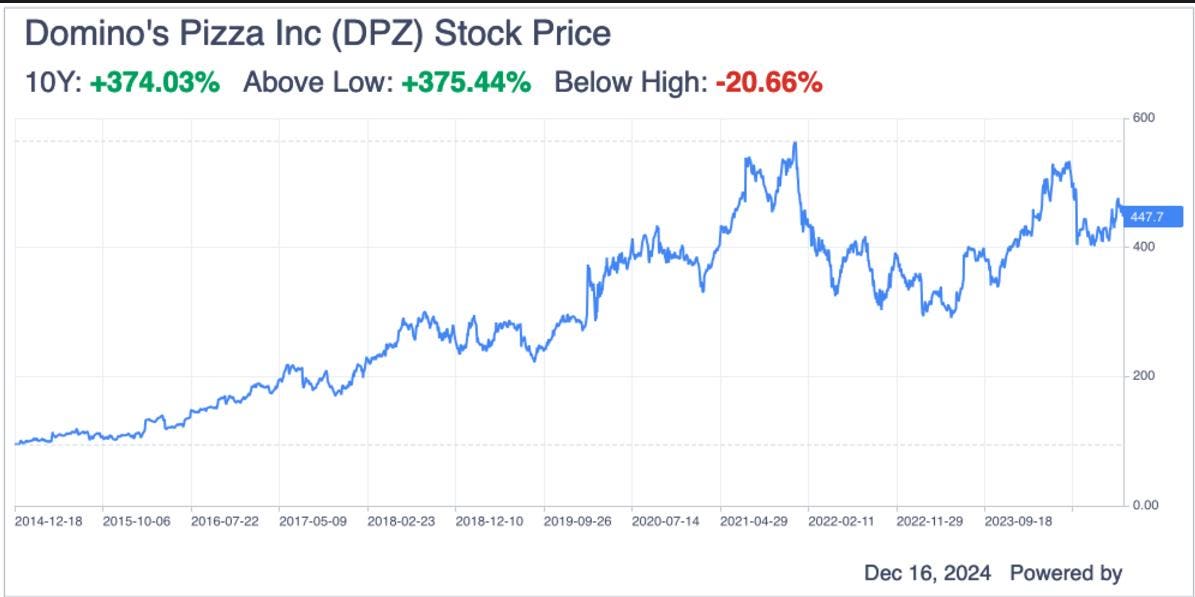Select the 2023-09-18 x-axis date

[x=1021, y=522]
